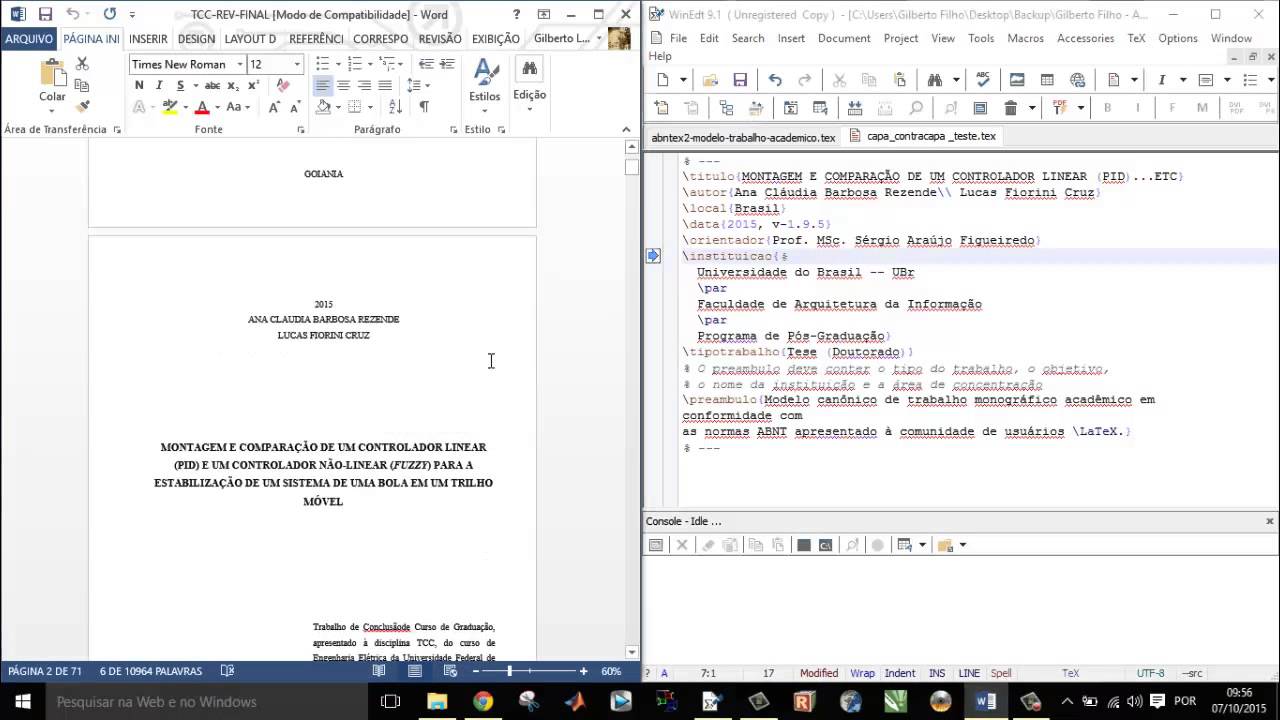Click the 60% zoom level in Word

pos(611,671)
